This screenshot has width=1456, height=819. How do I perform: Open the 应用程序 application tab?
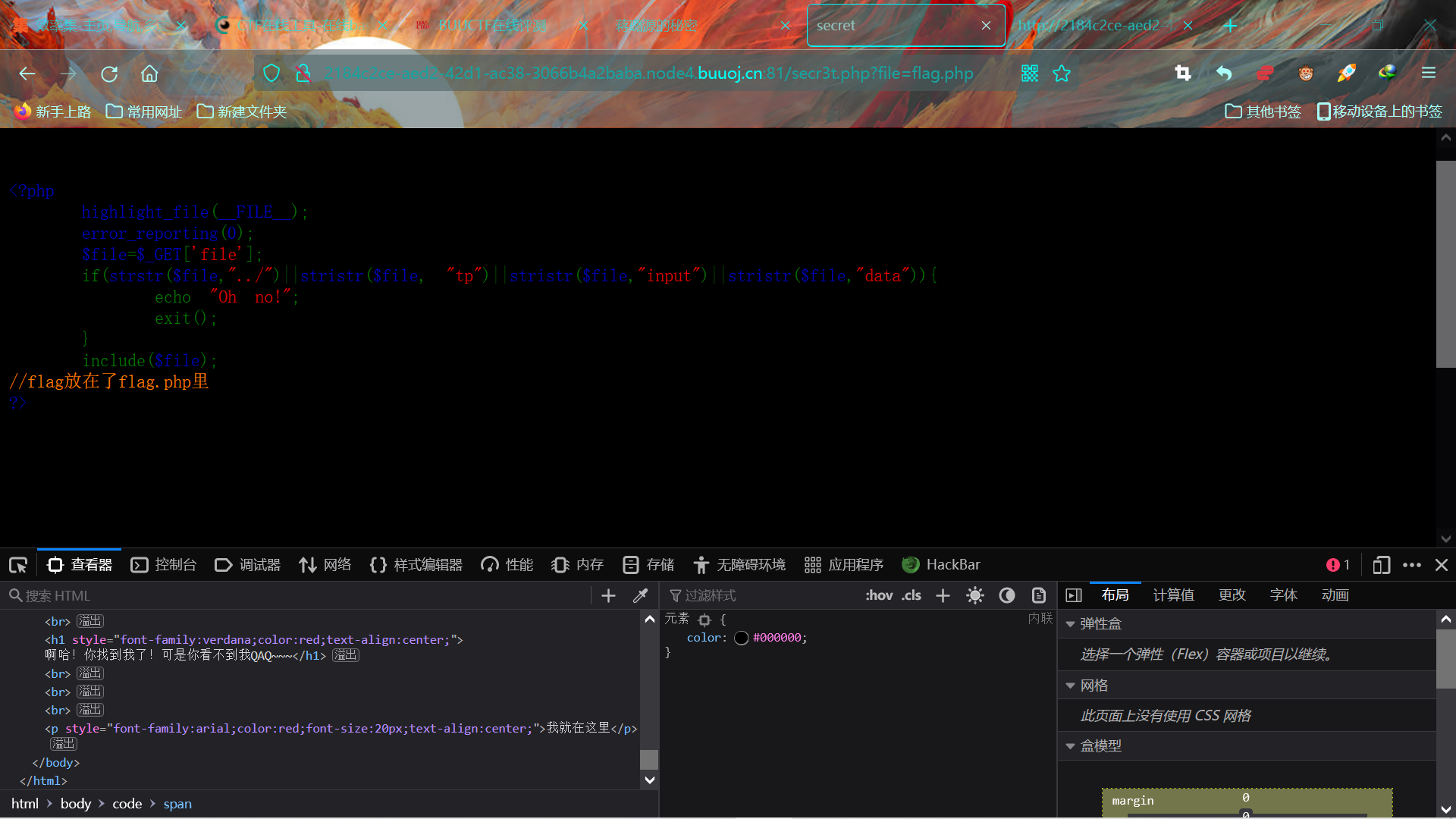click(x=844, y=565)
